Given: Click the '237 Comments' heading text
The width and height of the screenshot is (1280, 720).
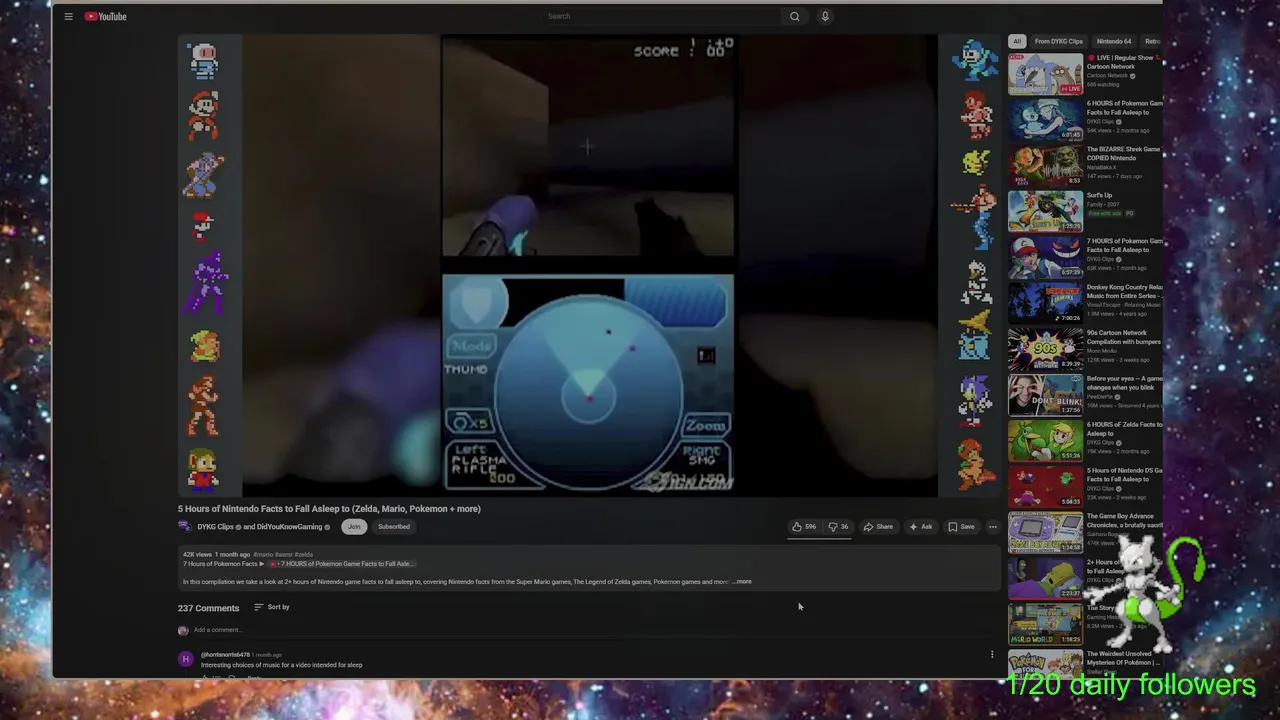Looking at the screenshot, I should 208,608.
